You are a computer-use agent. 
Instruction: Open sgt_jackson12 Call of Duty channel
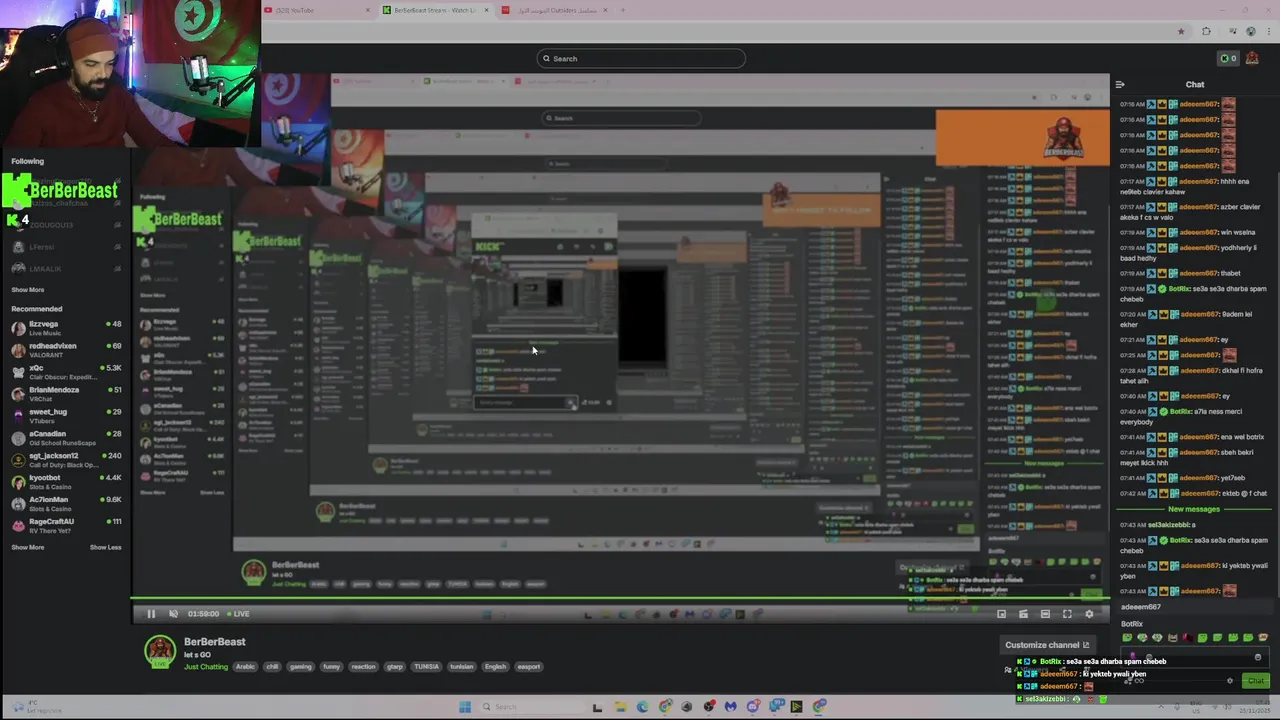point(66,460)
